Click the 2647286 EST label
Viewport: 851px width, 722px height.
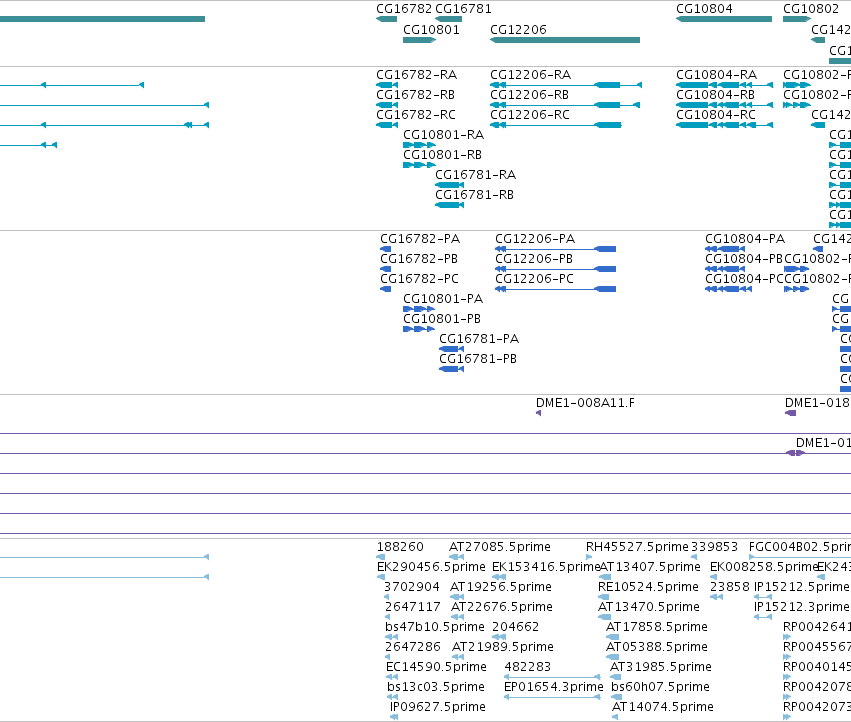pos(413,647)
